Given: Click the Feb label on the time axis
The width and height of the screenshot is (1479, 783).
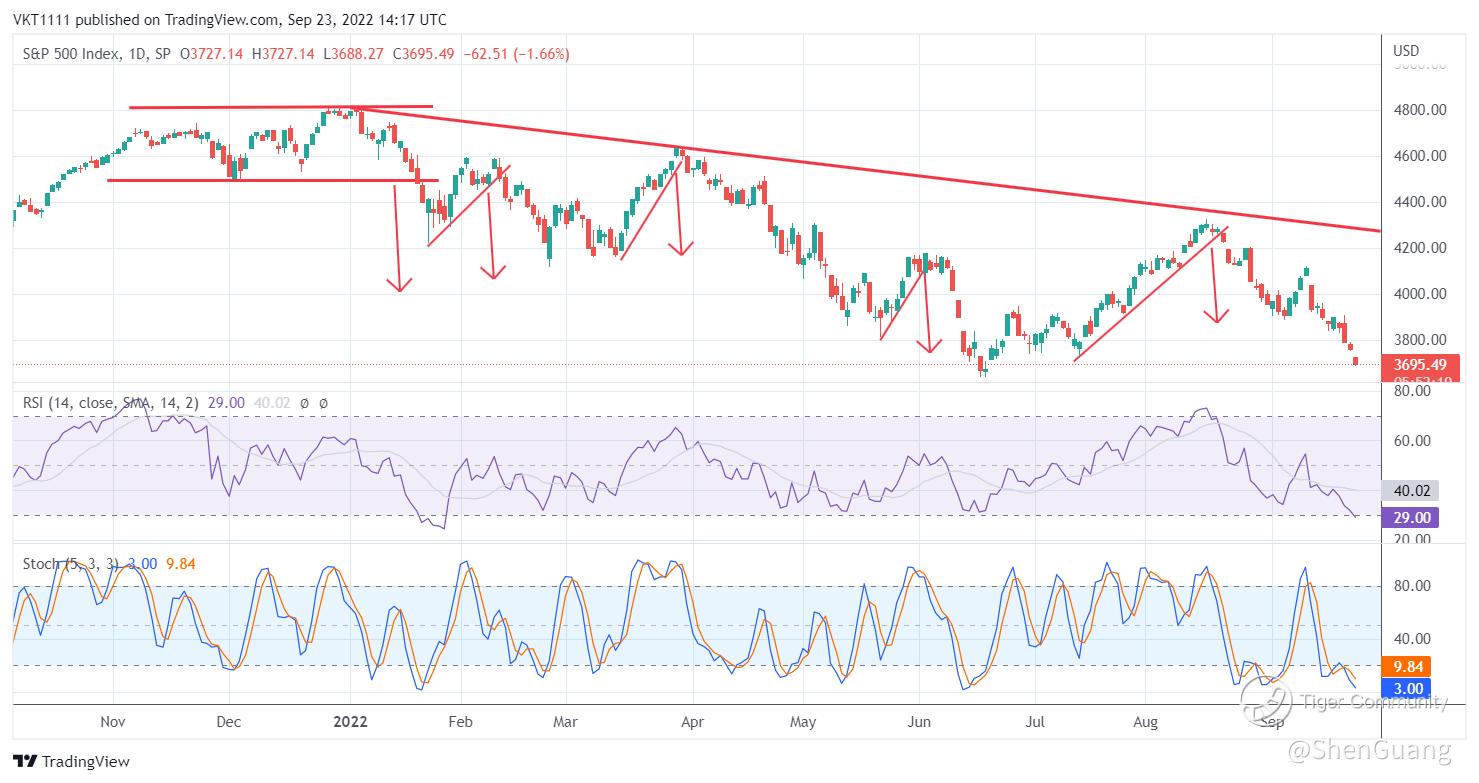Looking at the screenshot, I should point(460,722).
